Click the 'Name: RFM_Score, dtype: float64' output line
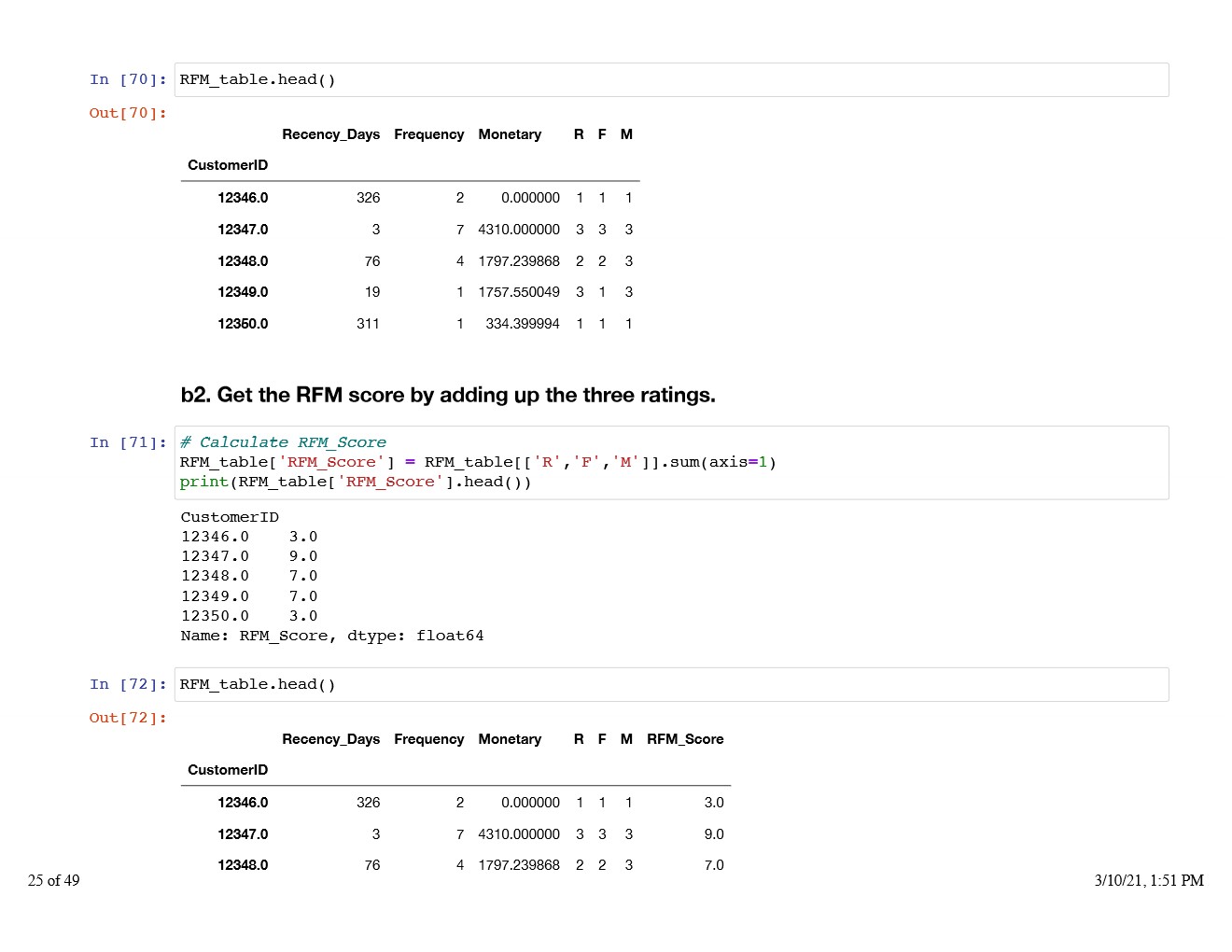The width and height of the screenshot is (1232, 952). 331,636
